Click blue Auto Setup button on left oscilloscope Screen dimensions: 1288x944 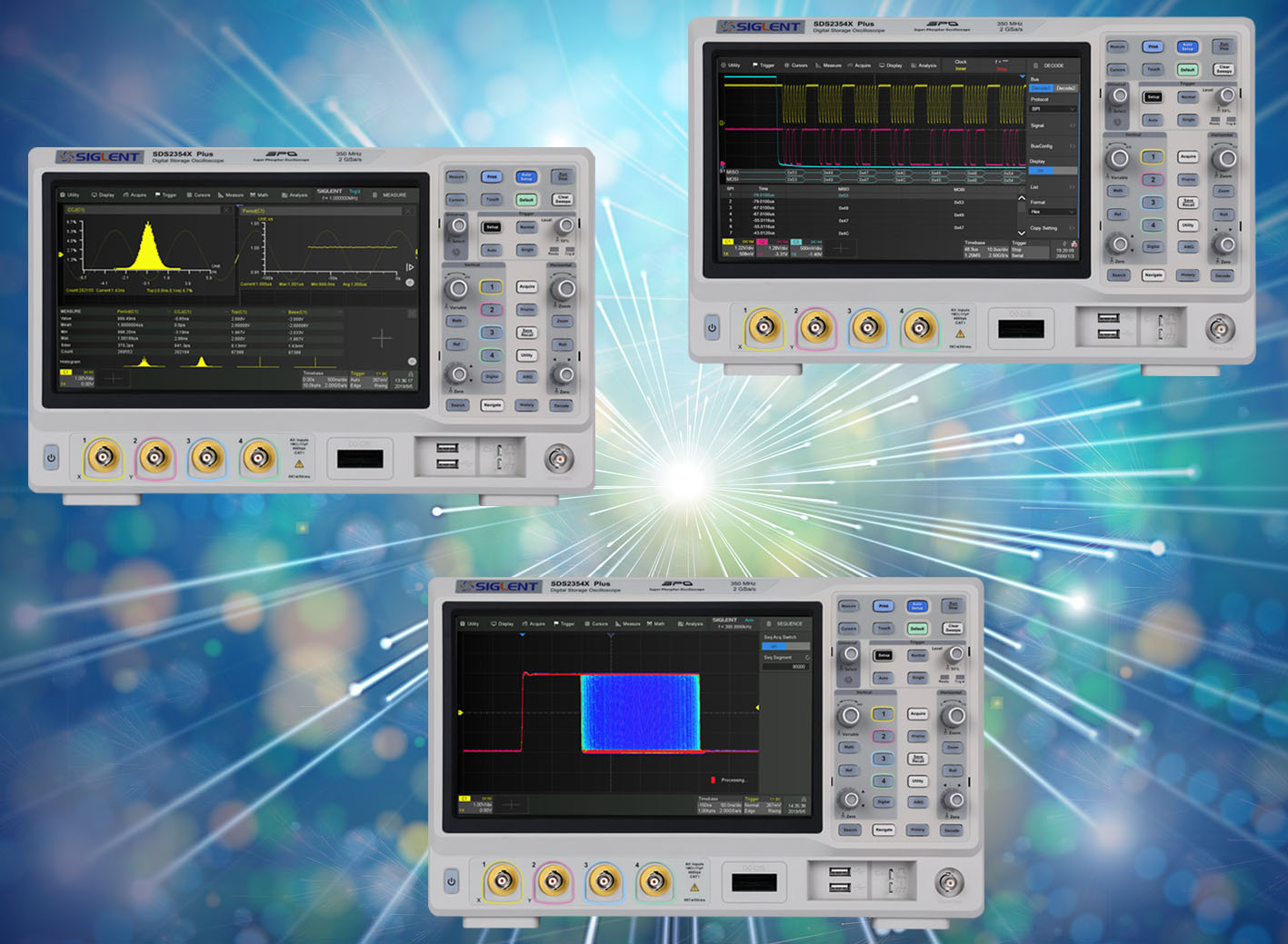click(526, 177)
